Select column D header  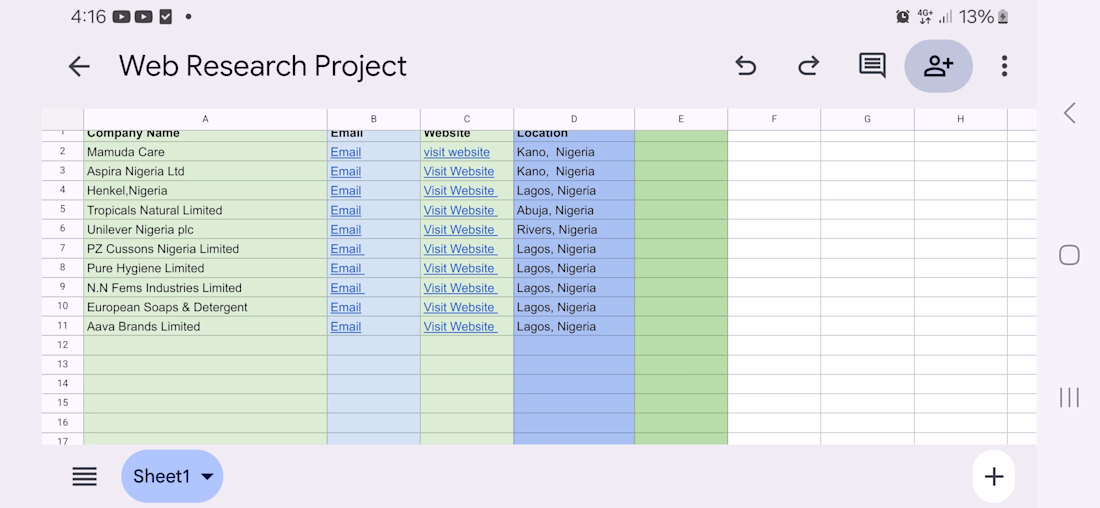574,119
